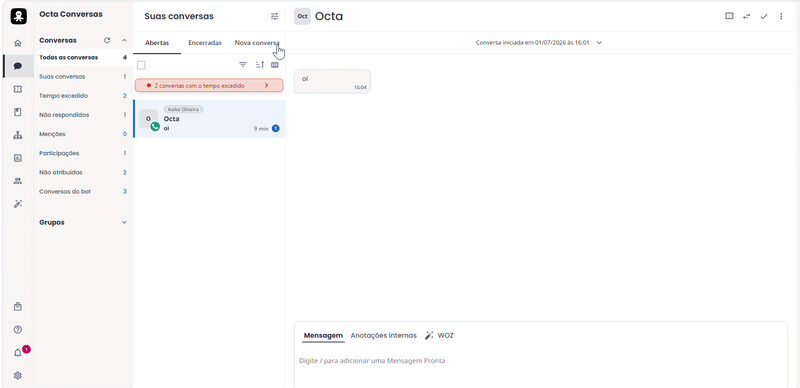
Task: Open the magic wand sidebar icon
Action: 18,204
